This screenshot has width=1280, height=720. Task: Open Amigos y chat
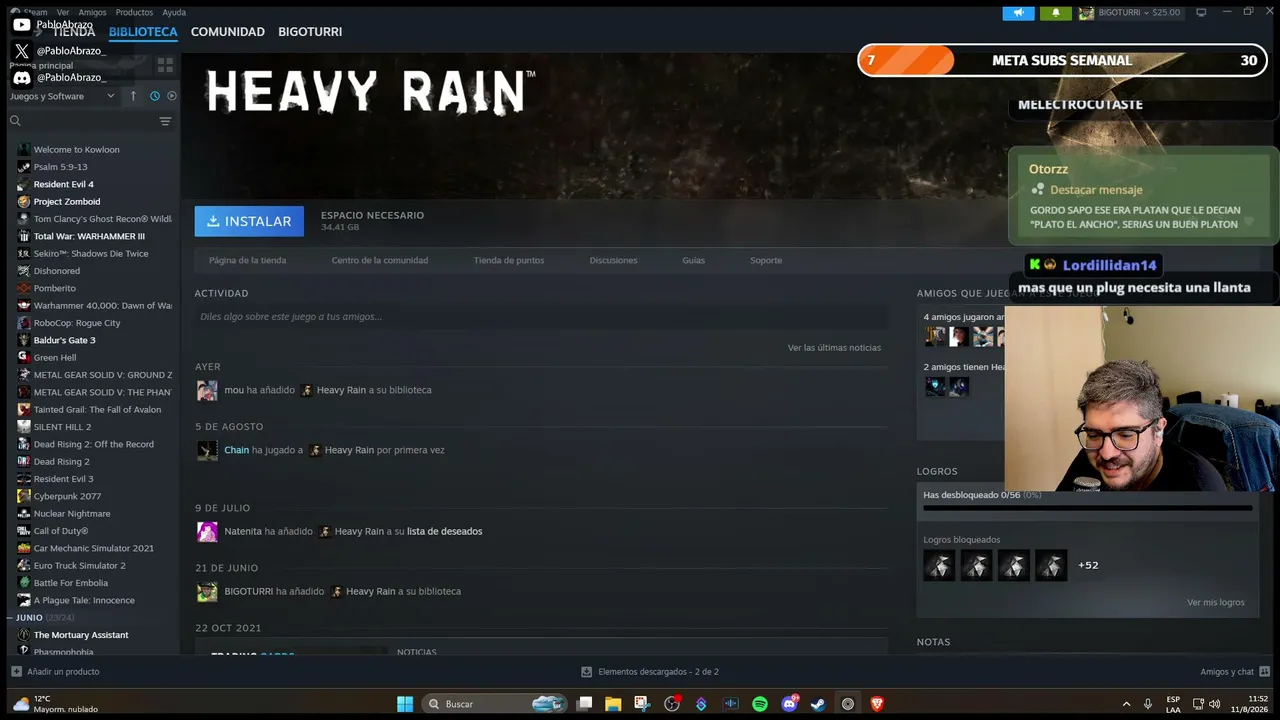tap(1235, 672)
